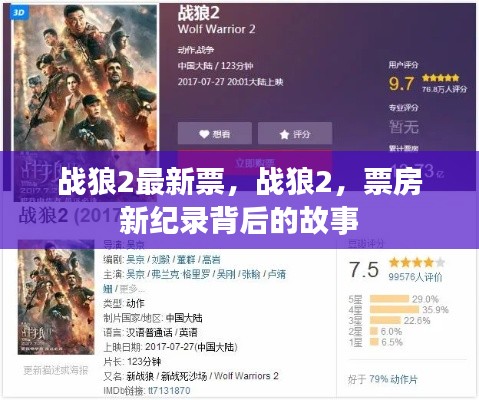Open the small Douban movie poster
This screenshot has height=400, width=479.
click(x=56, y=297)
